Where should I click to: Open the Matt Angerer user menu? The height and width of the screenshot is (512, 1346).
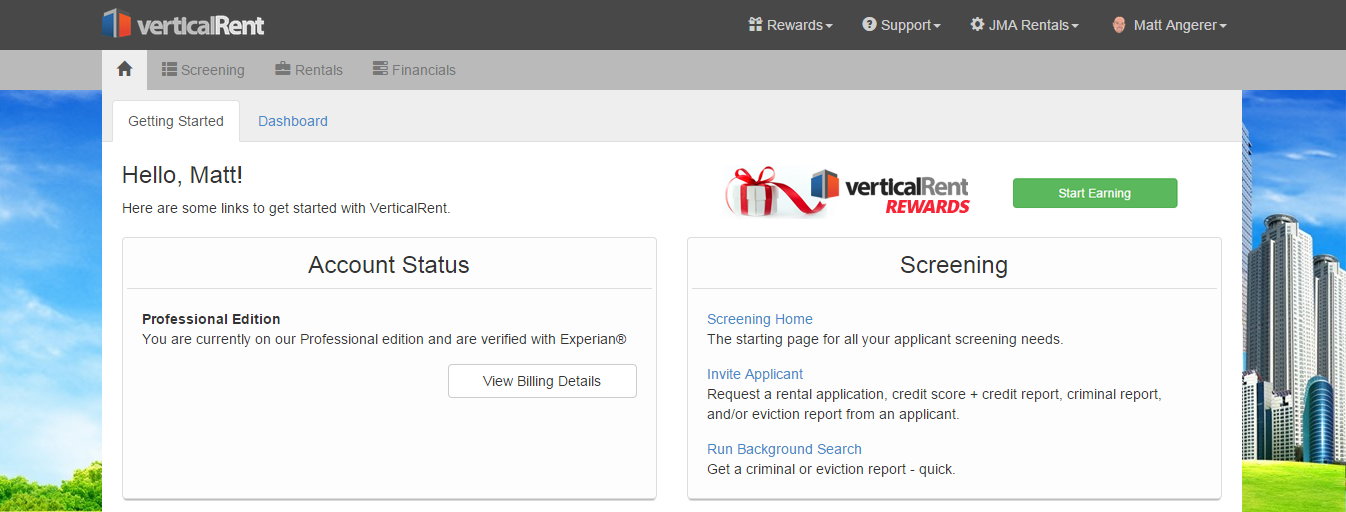click(x=1169, y=25)
